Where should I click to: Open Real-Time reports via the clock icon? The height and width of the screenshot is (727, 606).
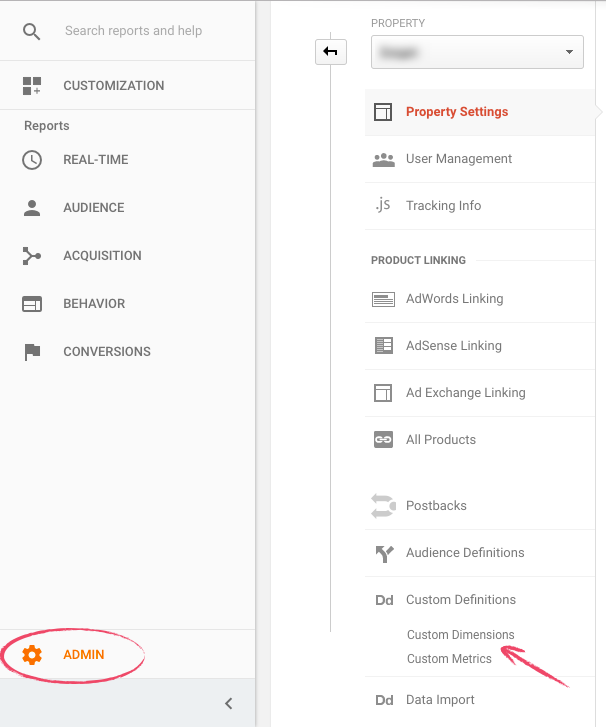[x=32, y=160]
